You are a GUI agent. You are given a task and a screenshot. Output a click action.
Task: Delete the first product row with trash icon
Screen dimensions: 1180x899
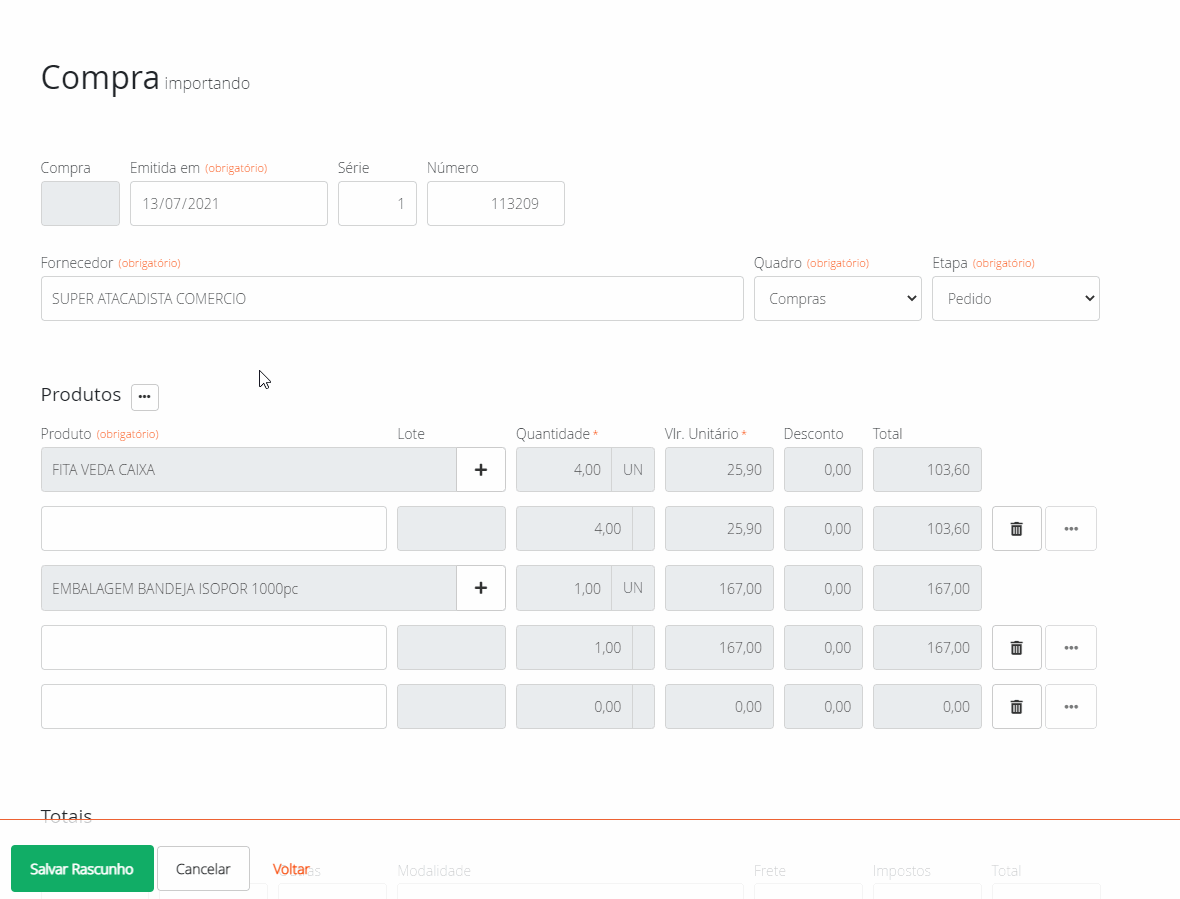point(1016,528)
